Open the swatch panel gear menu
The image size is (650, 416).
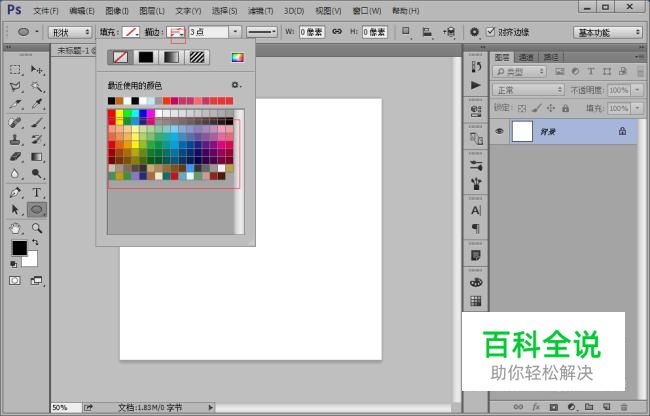tap(236, 85)
